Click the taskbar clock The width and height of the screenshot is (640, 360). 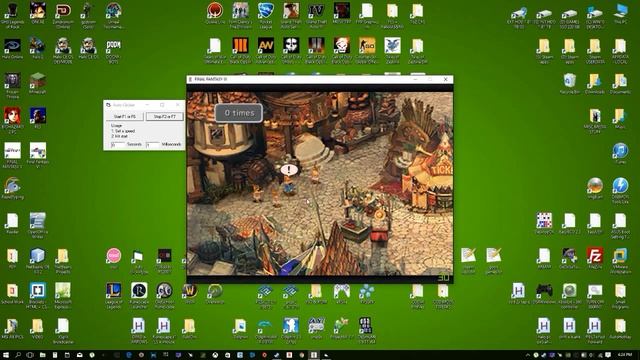(x=625, y=355)
